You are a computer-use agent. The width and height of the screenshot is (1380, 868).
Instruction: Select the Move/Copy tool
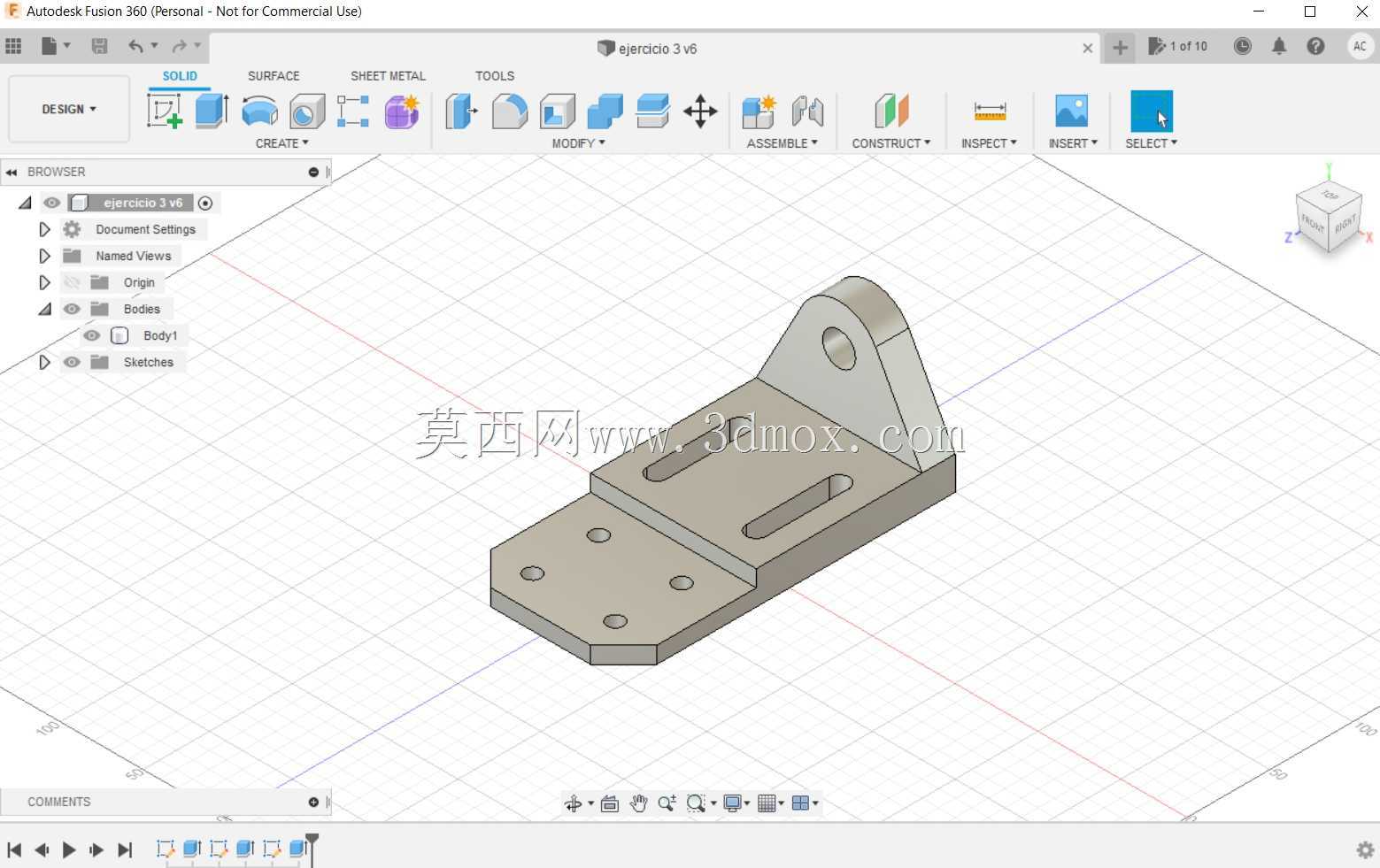coord(700,111)
